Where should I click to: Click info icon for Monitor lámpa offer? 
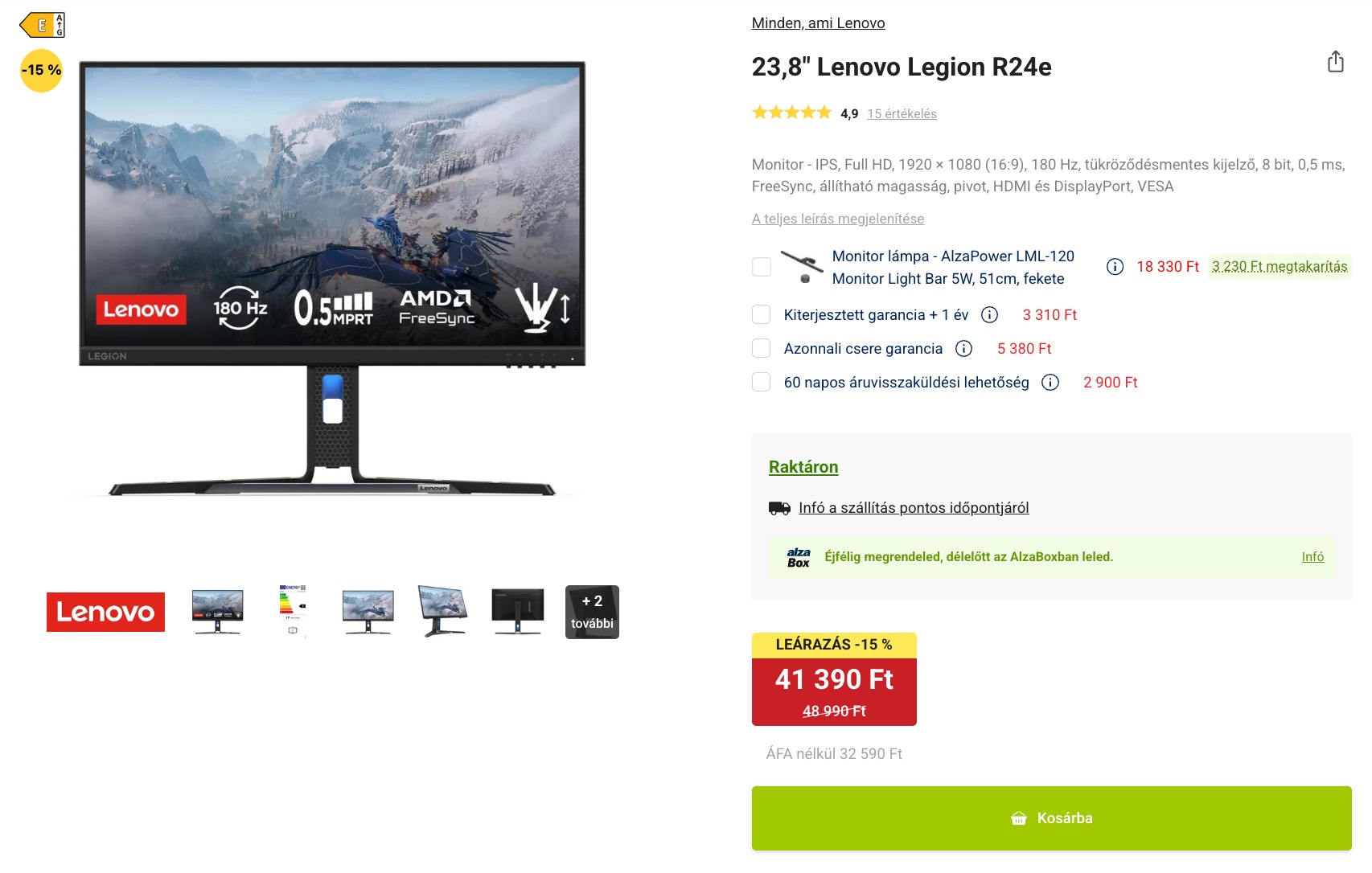click(1115, 267)
